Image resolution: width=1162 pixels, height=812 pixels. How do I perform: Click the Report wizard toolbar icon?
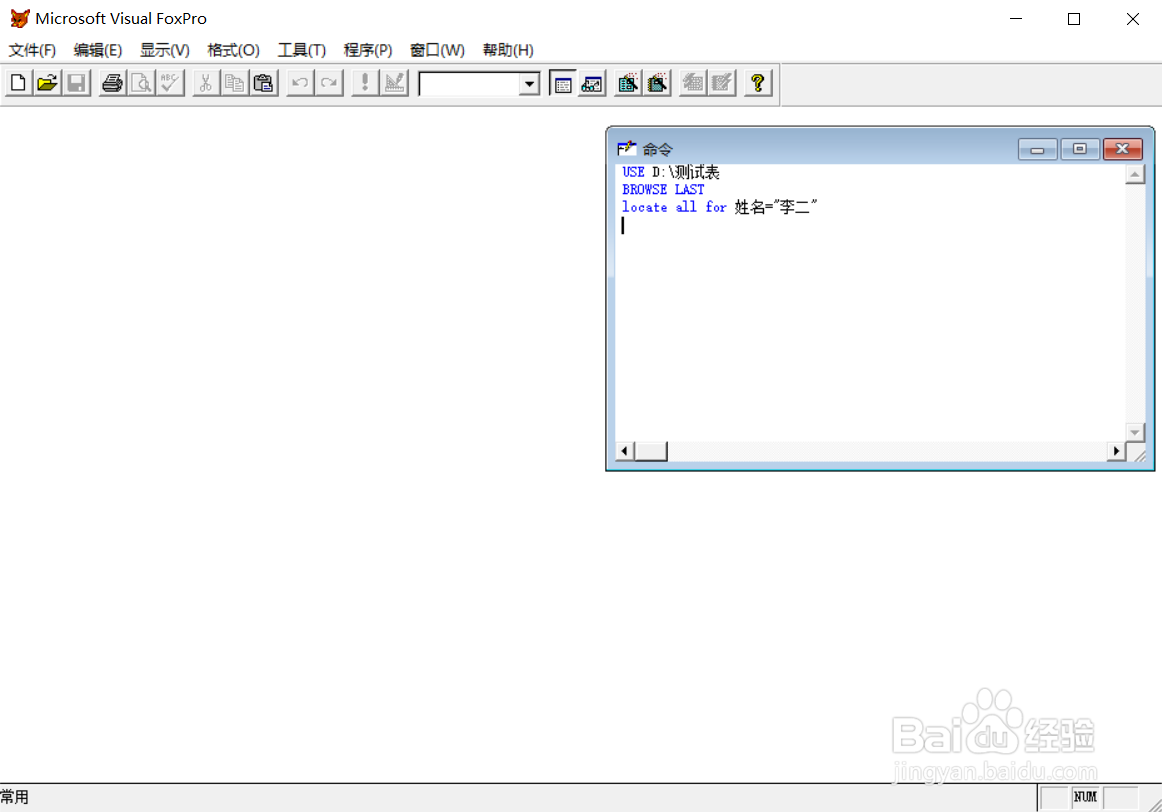[657, 83]
